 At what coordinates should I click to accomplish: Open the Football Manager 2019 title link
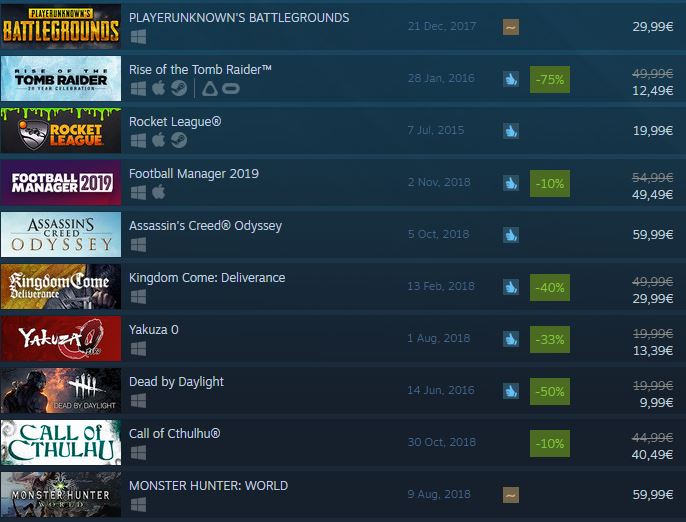pos(194,174)
